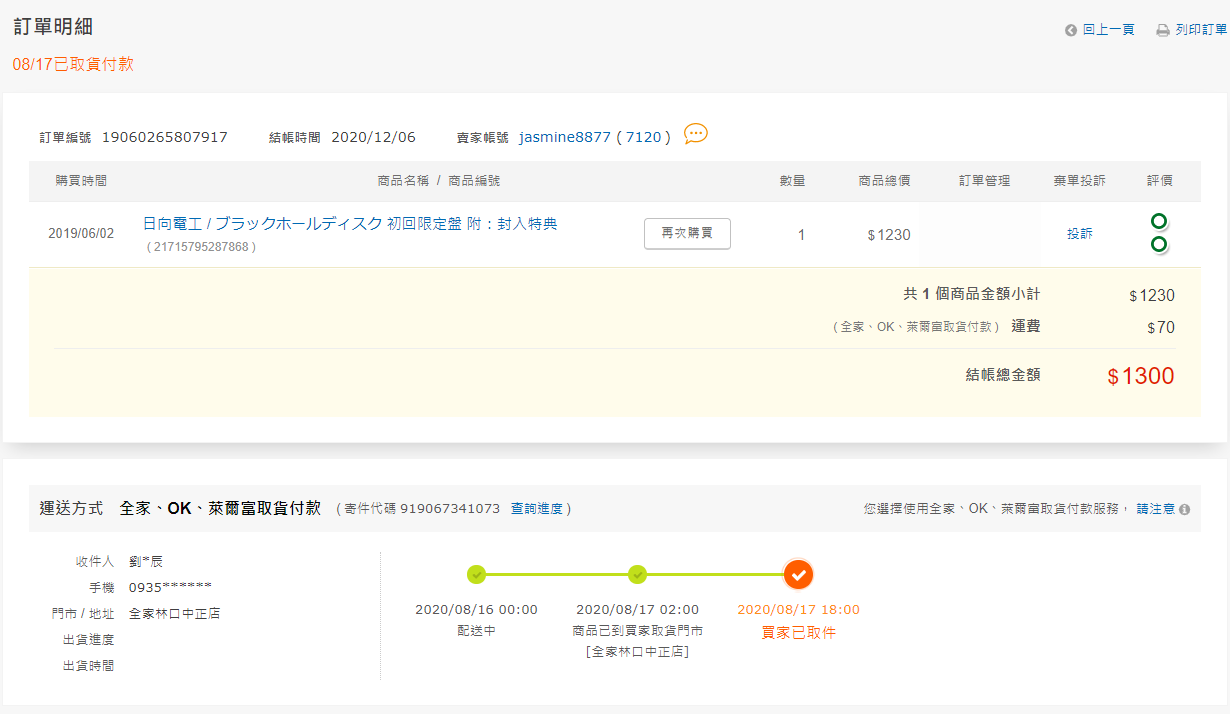Click the timestamp 2020/08/17 02:00
Viewport: 1230px width, 714px height.
pyautogui.click(x=638, y=609)
